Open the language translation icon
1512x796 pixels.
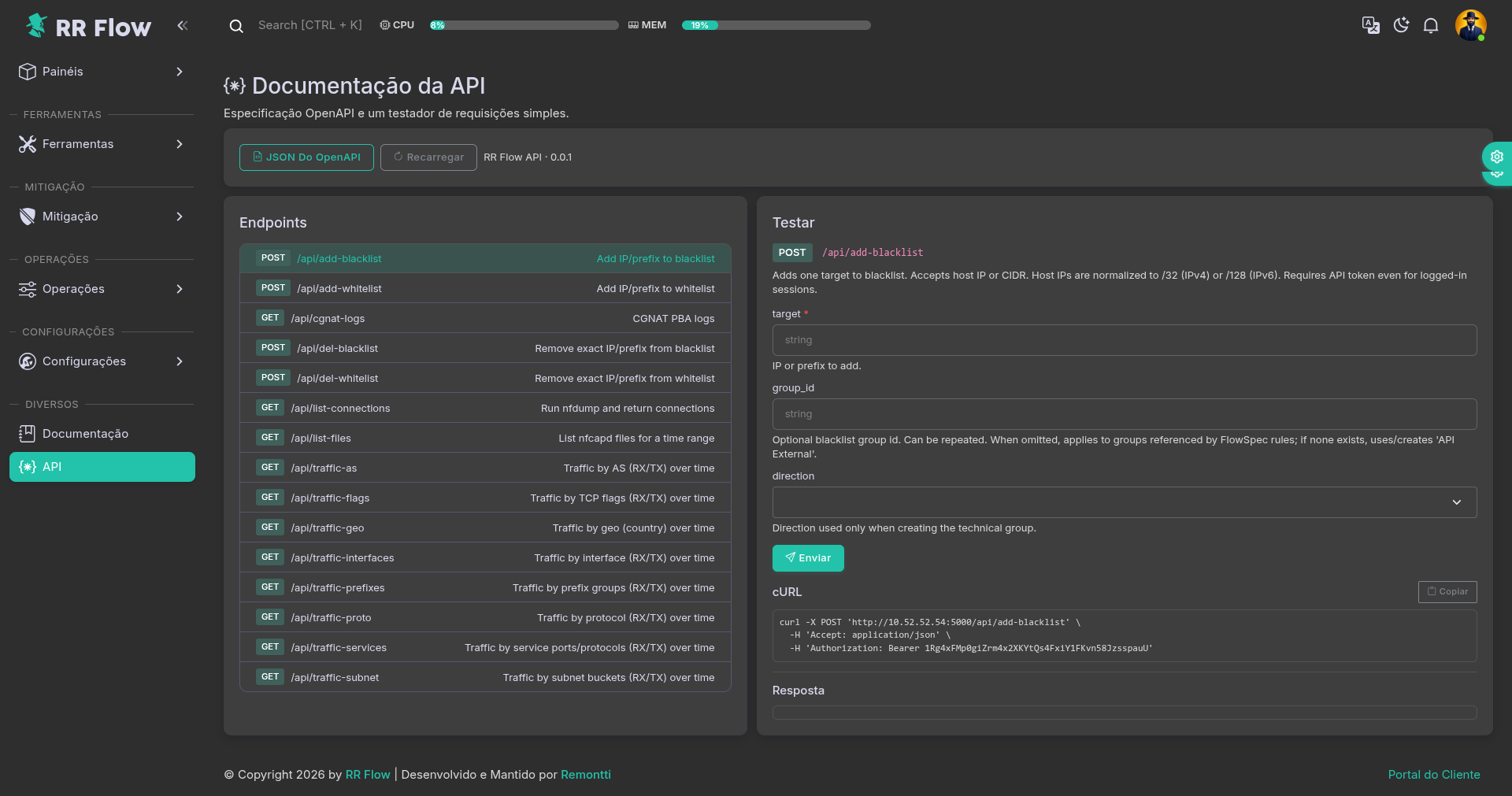[1370, 25]
